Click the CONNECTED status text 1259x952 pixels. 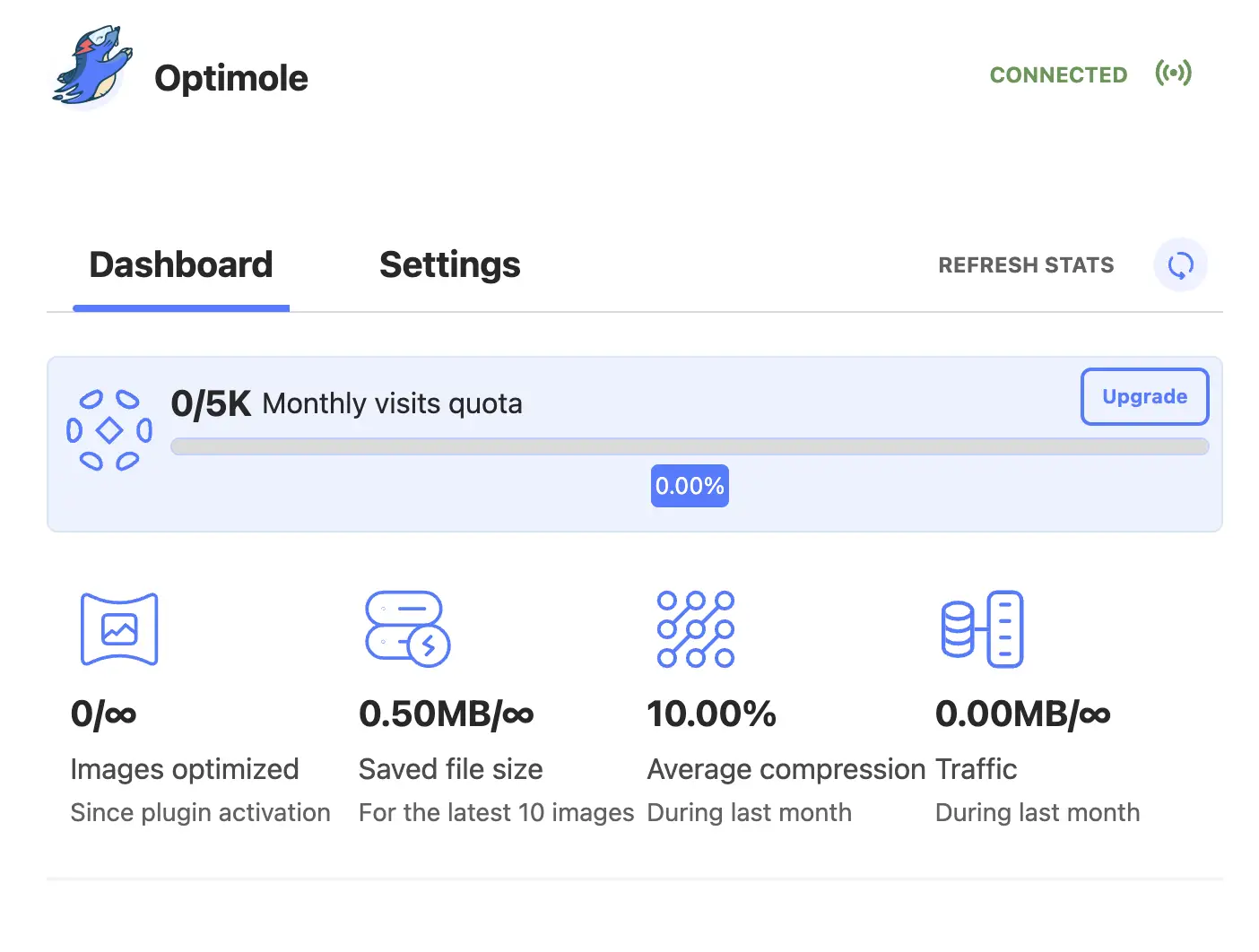(x=1058, y=75)
